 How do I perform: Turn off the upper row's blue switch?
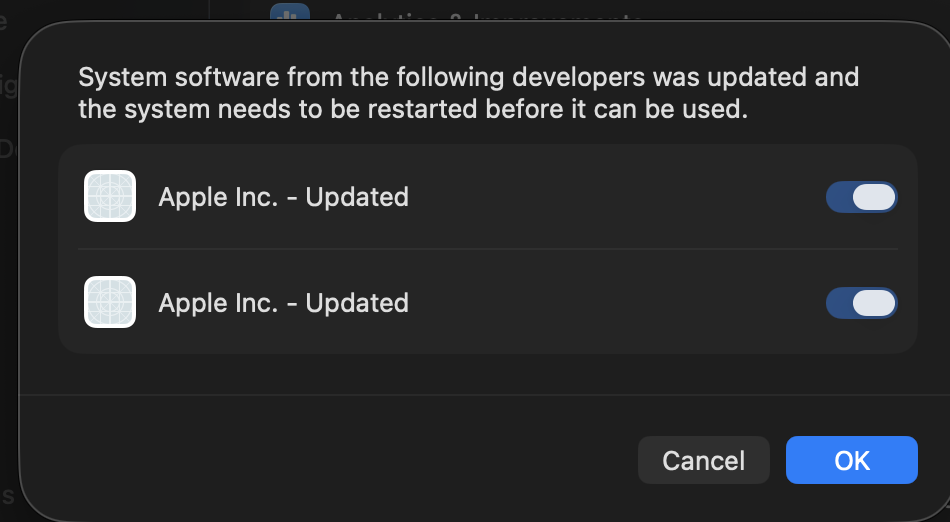pyautogui.click(x=862, y=197)
